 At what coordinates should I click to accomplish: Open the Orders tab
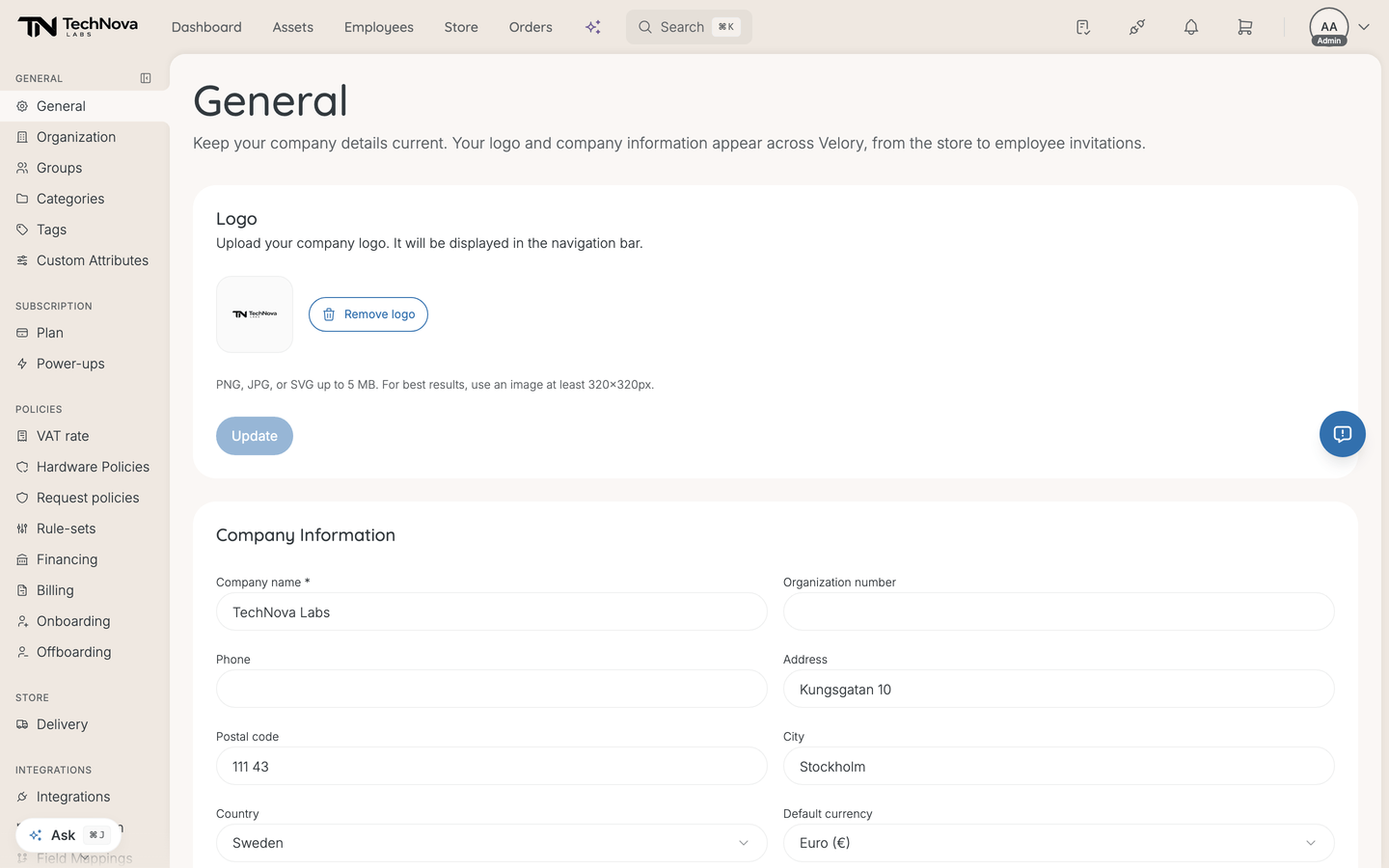pos(531,27)
